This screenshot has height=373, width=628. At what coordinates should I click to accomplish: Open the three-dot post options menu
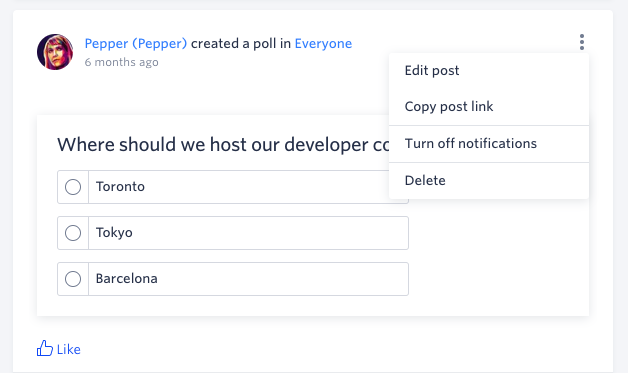coord(582,42)
